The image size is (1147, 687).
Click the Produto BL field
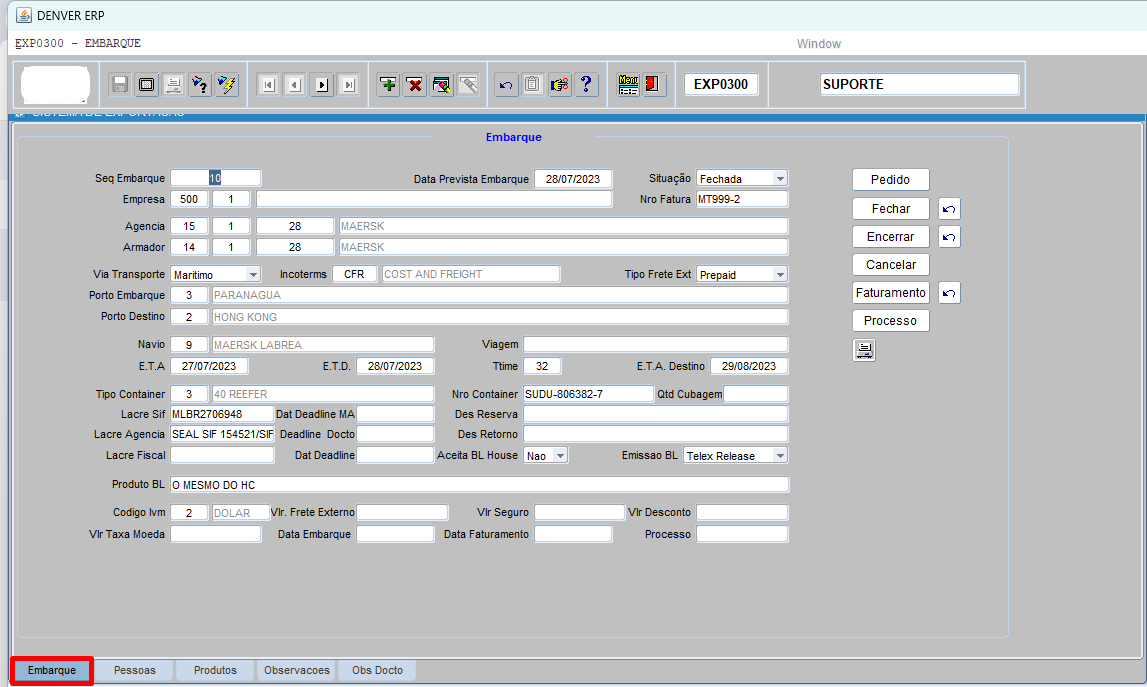click(x=480, y=485)
